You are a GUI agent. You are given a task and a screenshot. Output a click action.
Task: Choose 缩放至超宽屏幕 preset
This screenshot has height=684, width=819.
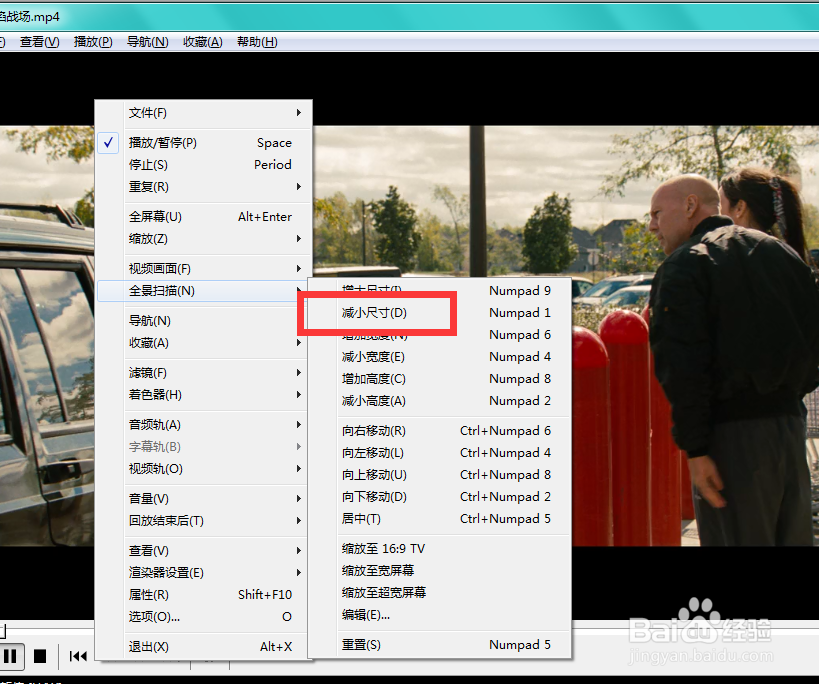point(440,593)
